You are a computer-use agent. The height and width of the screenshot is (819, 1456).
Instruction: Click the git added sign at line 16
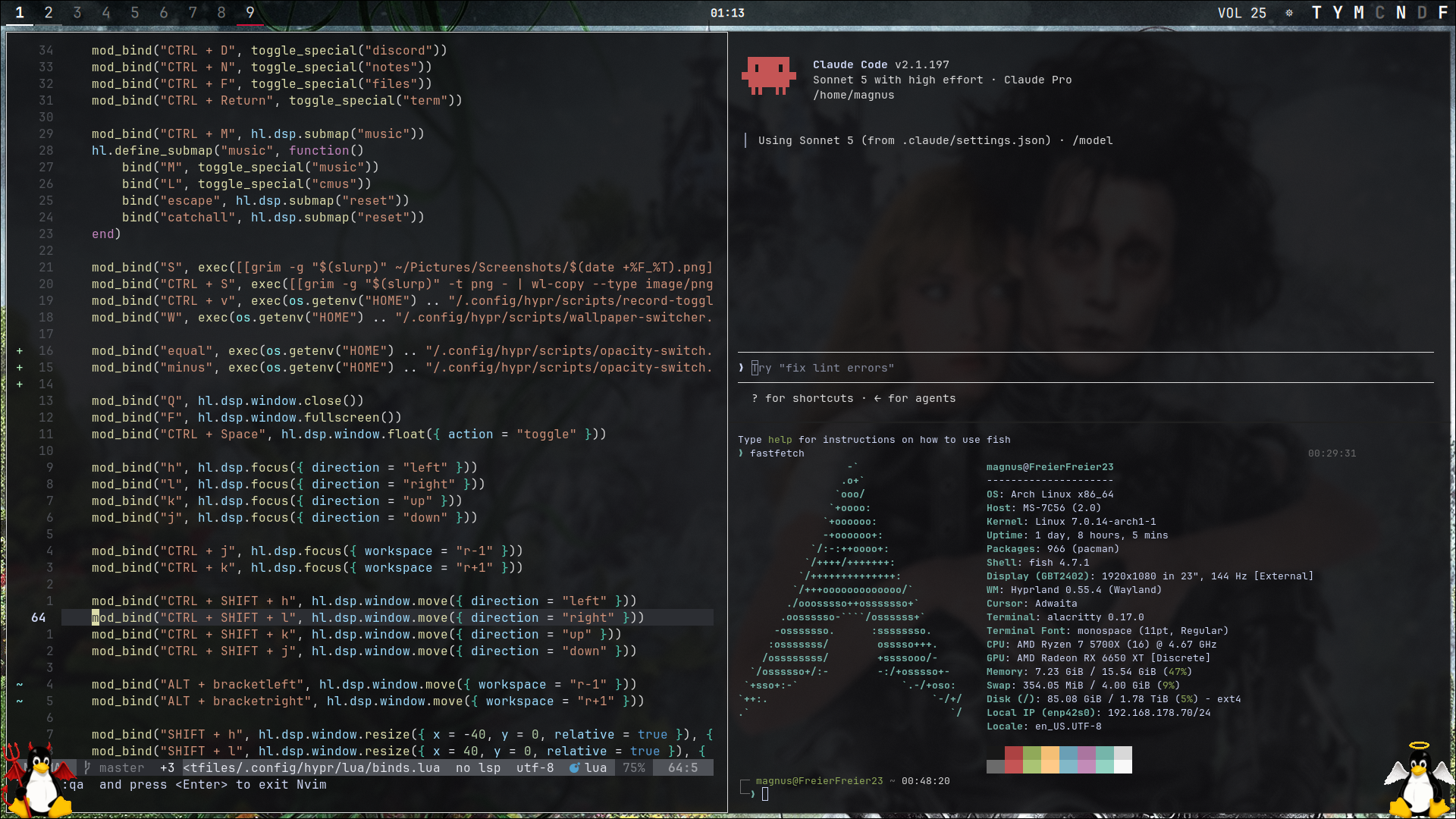pos(20,351)
